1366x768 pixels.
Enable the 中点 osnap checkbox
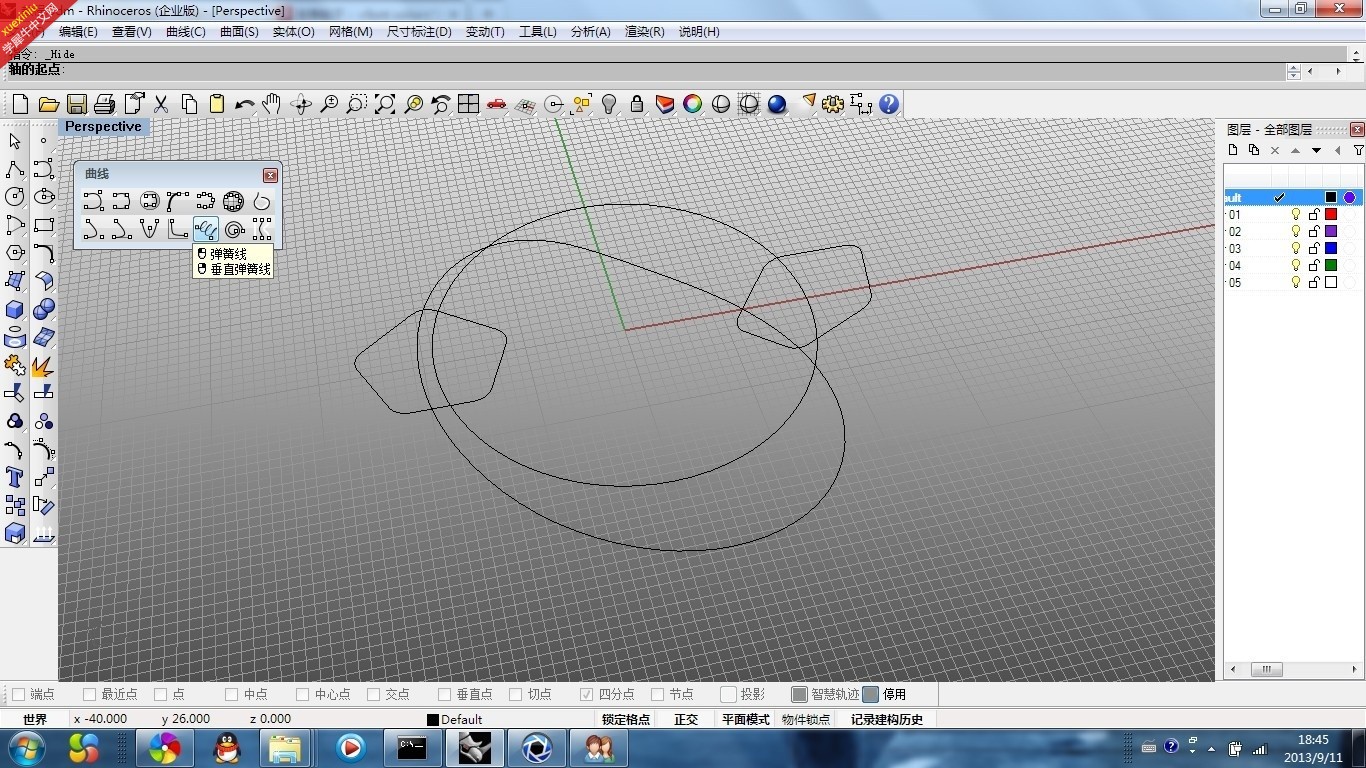(x=231, y=694)
